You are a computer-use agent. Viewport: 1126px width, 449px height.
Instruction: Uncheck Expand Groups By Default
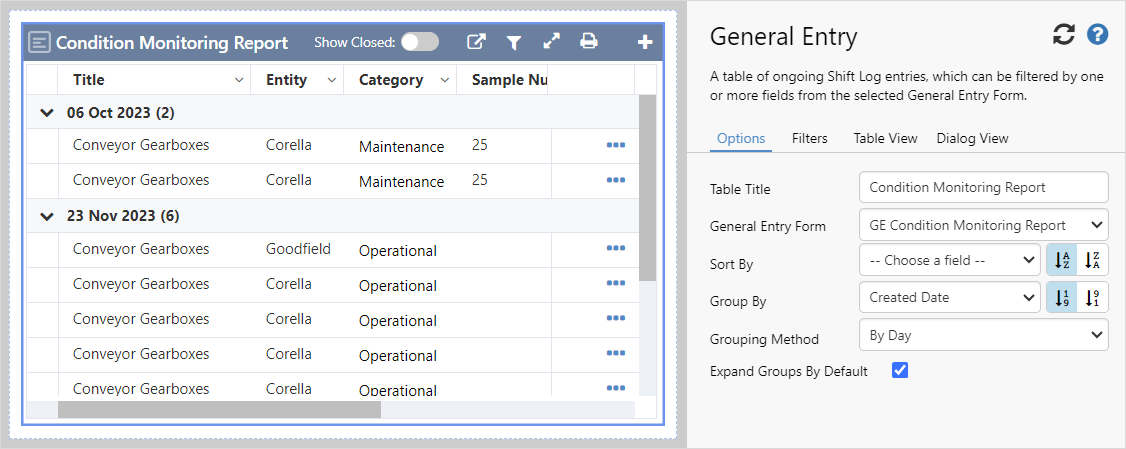pos(899,371)
